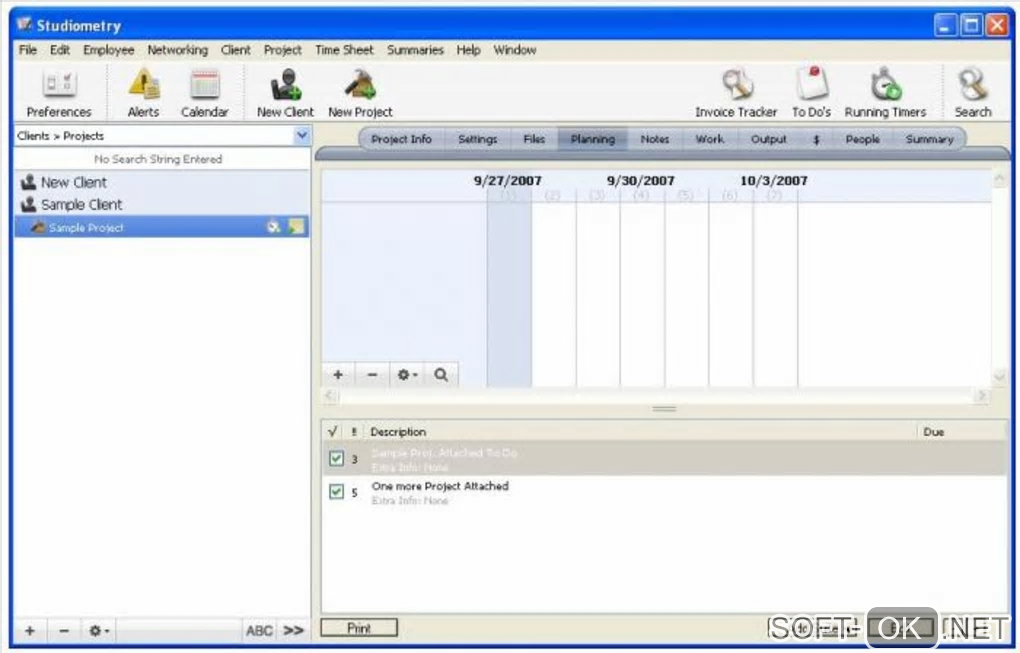Click planning chart scroll left arrow
The width and height of the screenshot is (1020, 653).
pos(330,395)
